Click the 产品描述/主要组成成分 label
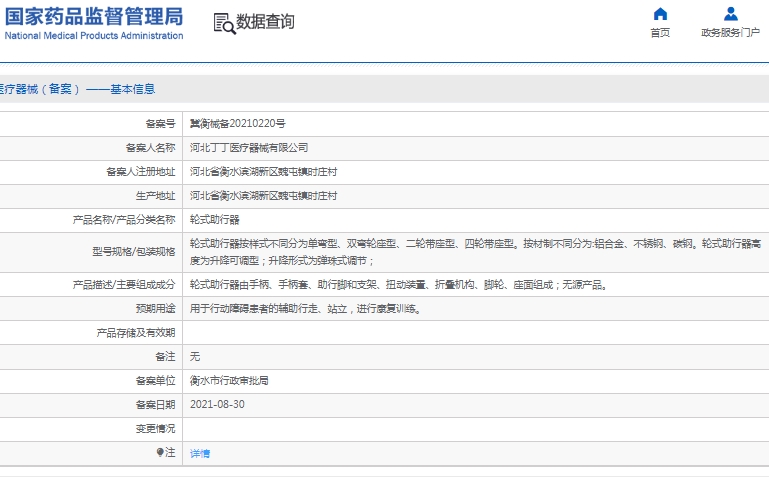 124,285
